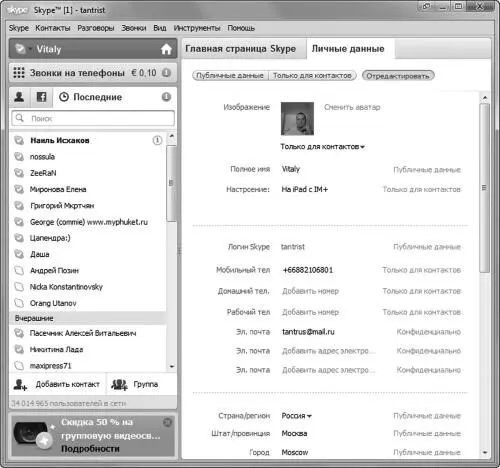Click contact list scrollbar down arrow
The image size is (500, 468).
coord(171,366)
